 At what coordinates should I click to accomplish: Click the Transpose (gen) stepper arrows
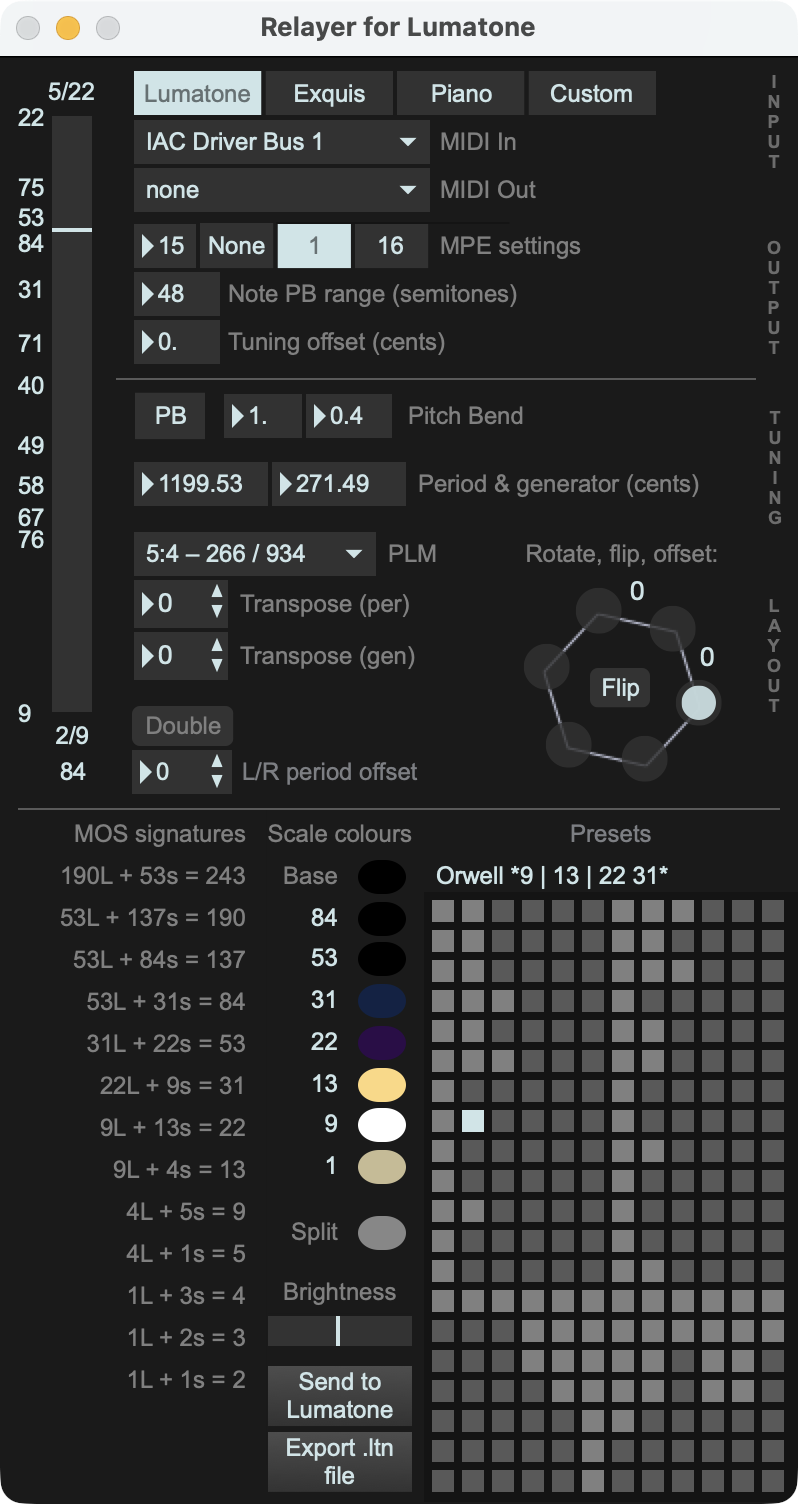tap(217, 656)
